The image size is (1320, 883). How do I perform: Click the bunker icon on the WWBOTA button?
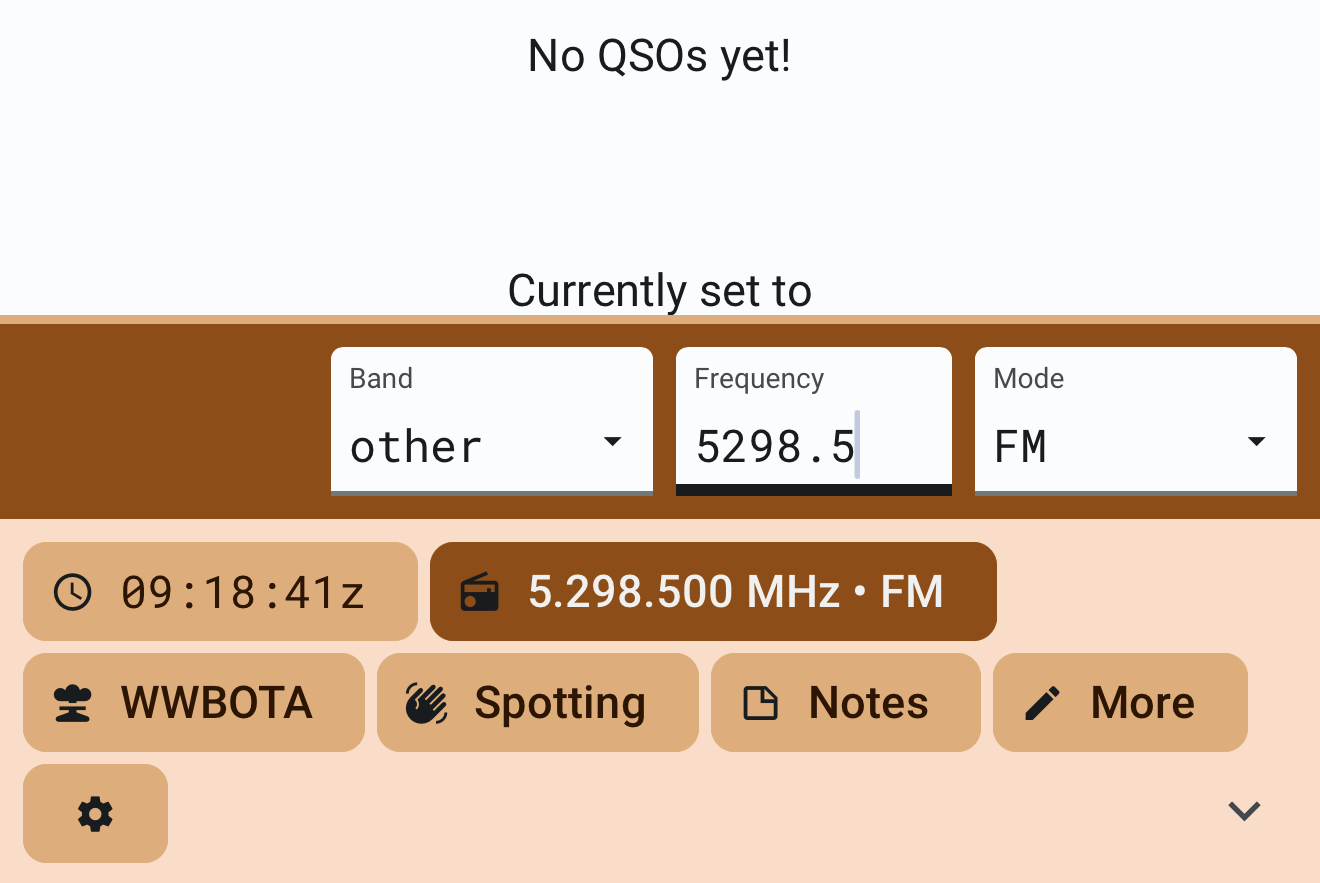(72, 703)
